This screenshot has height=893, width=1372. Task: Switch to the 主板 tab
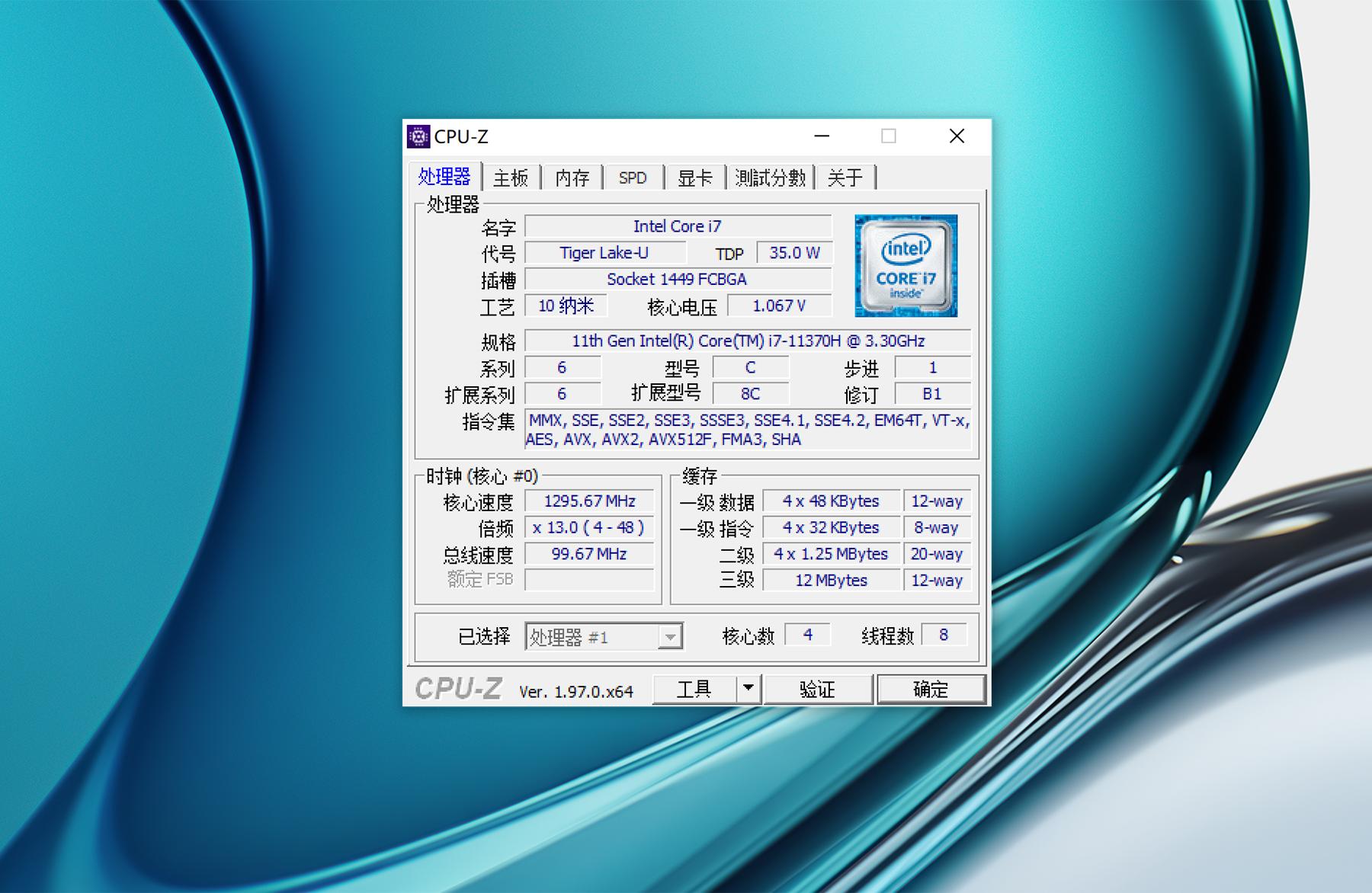[511, 178]
